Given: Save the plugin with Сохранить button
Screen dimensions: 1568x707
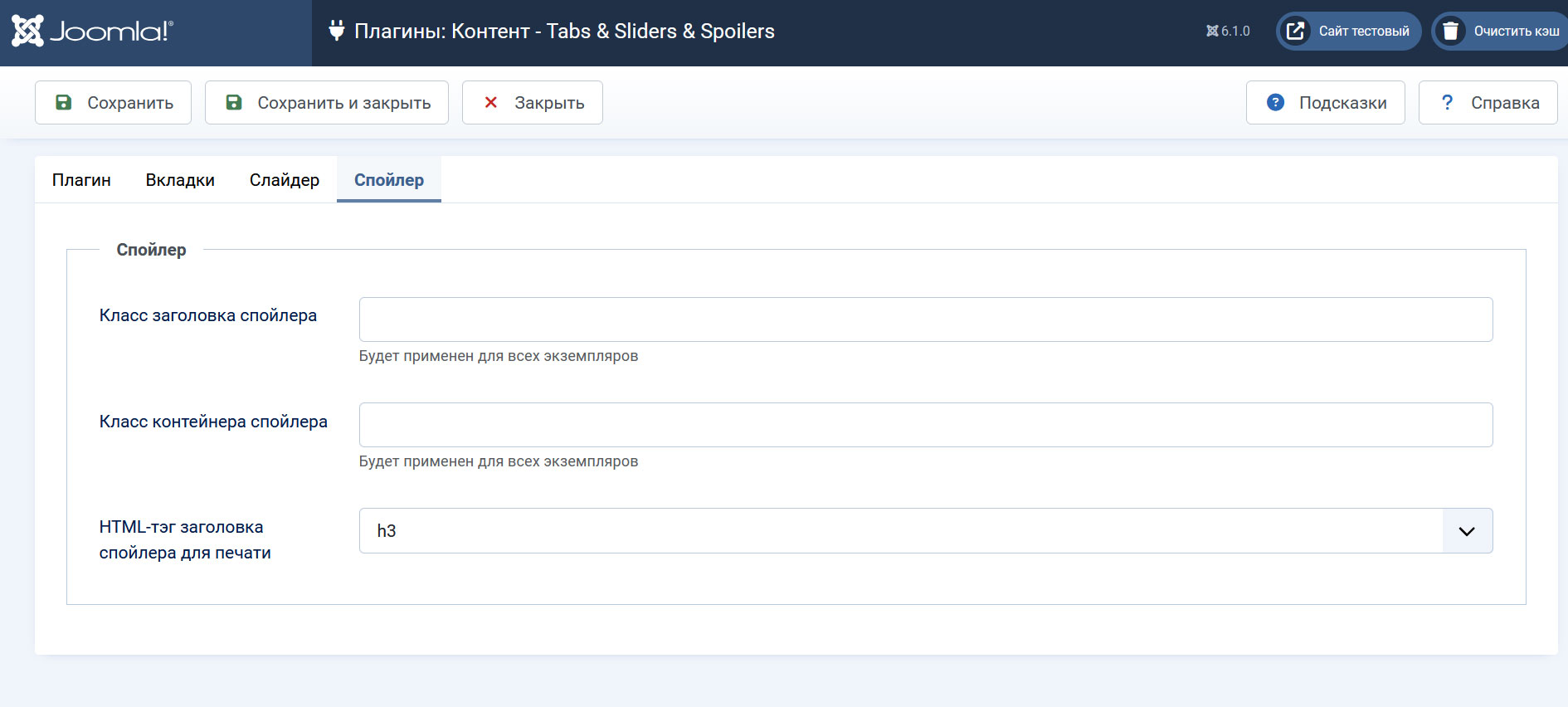Looking at the screenshot, I should (113, 102).
